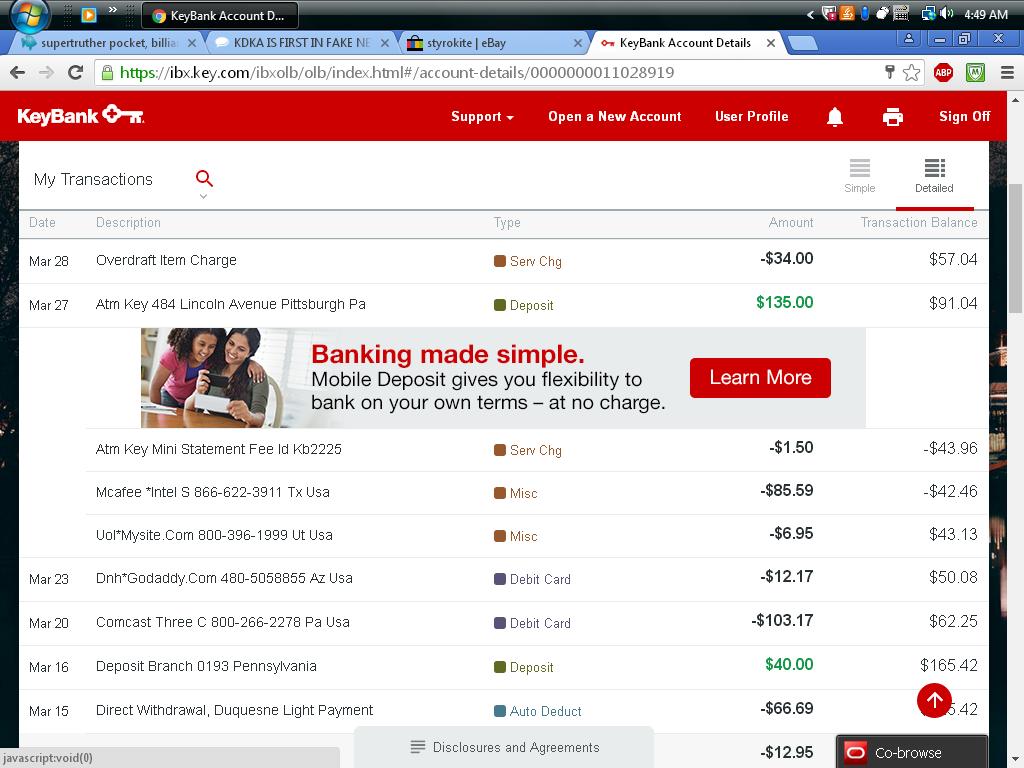
Task: Open the transaction search magnifier
Action: (x=204, y=178)
